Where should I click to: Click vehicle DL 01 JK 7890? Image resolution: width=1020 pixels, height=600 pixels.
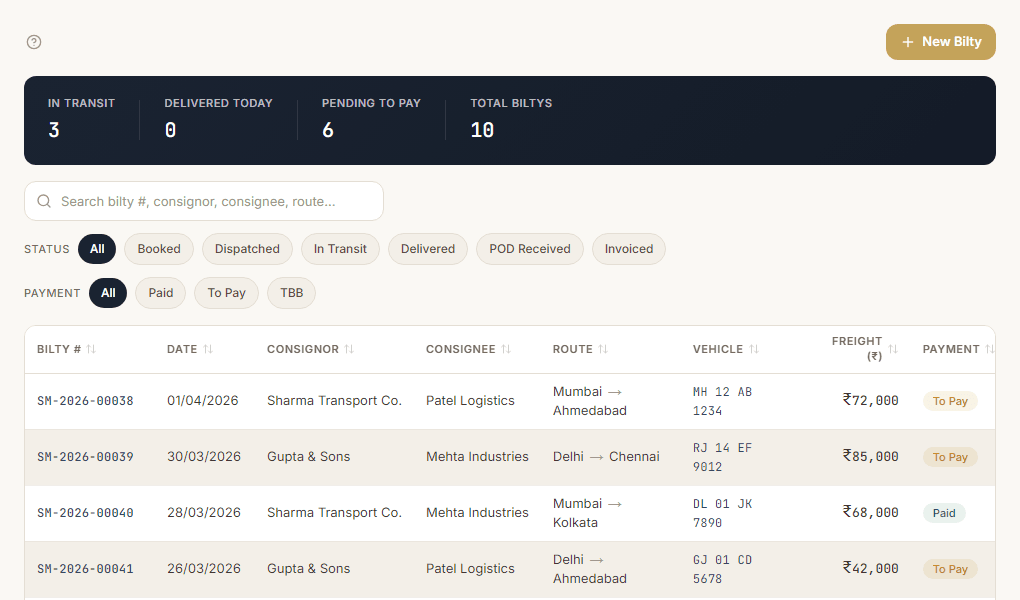click(722, 513)
